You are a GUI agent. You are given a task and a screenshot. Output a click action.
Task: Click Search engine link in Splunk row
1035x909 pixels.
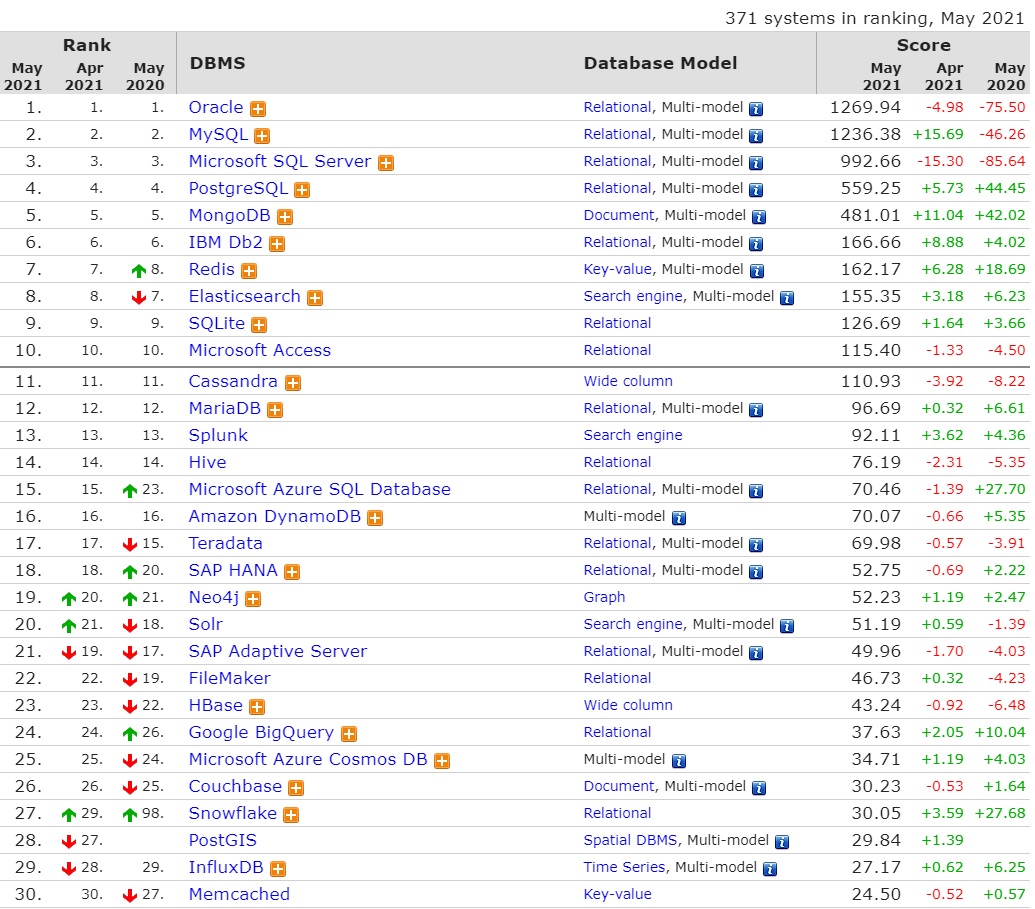[632, 436]
